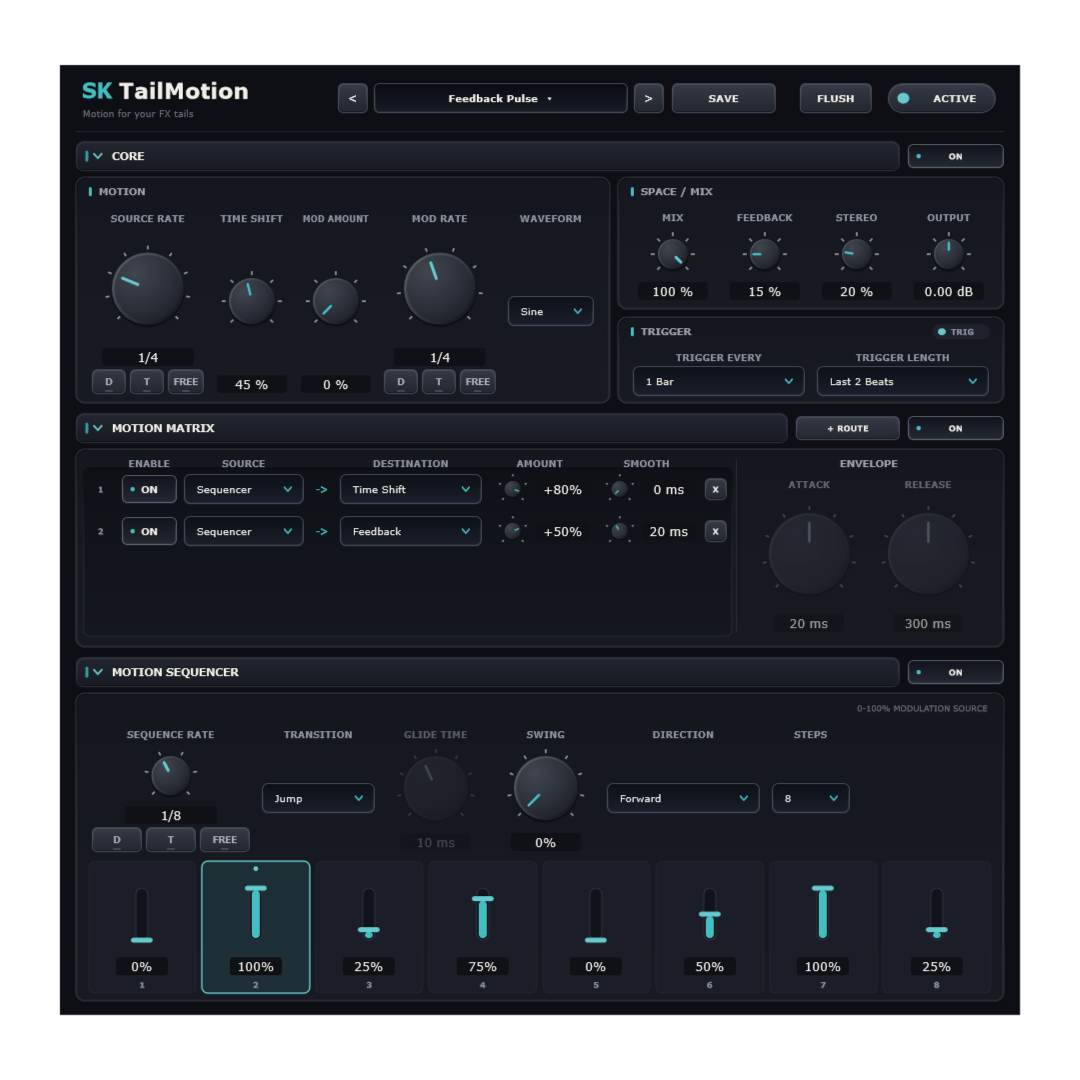Click the Stereo knob
The height and width of the screenshot is (1080, 1080).
coord(856,254)
